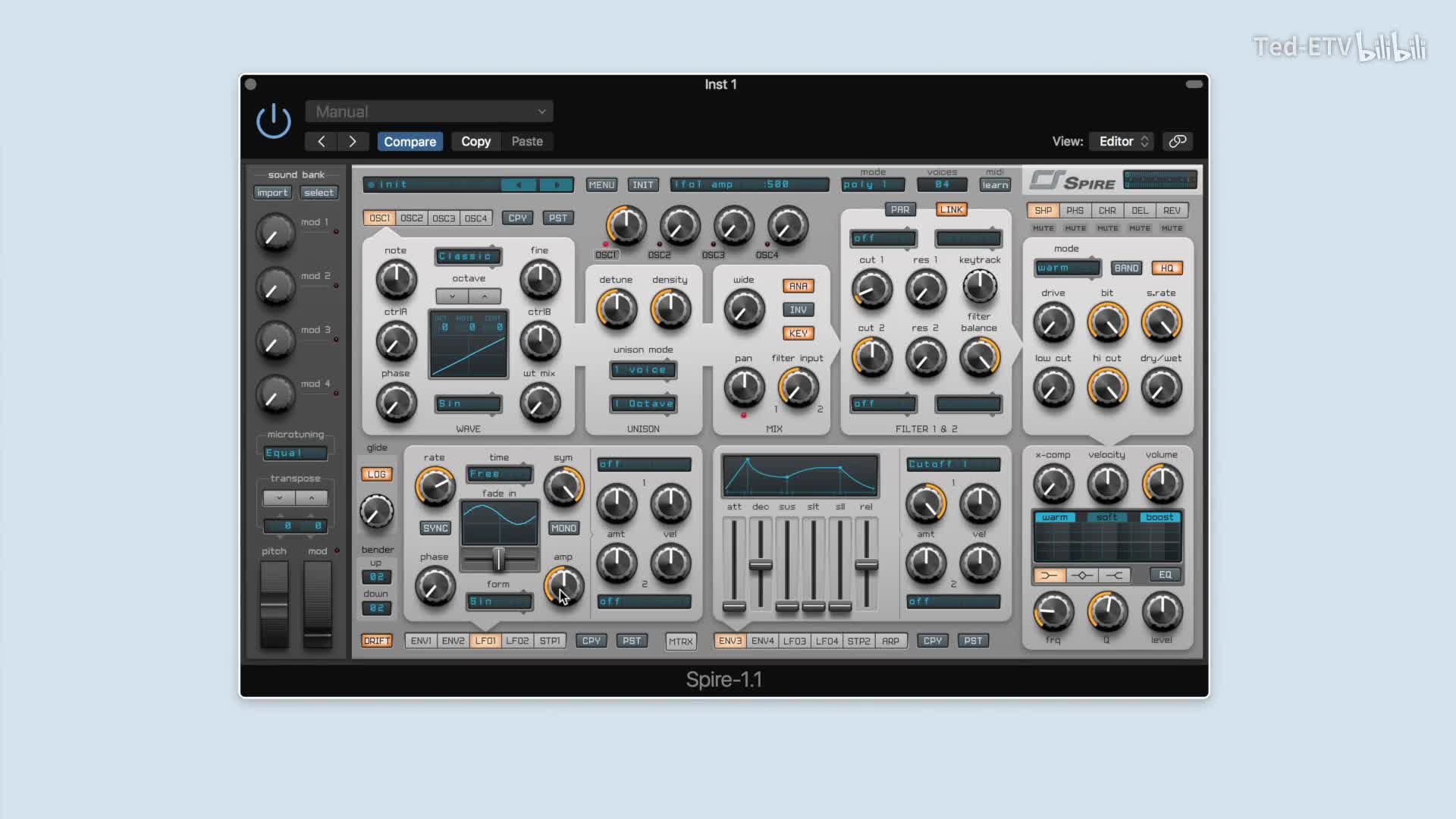Select the high-shelf EQ shape icon

[x=1114, y=576]
